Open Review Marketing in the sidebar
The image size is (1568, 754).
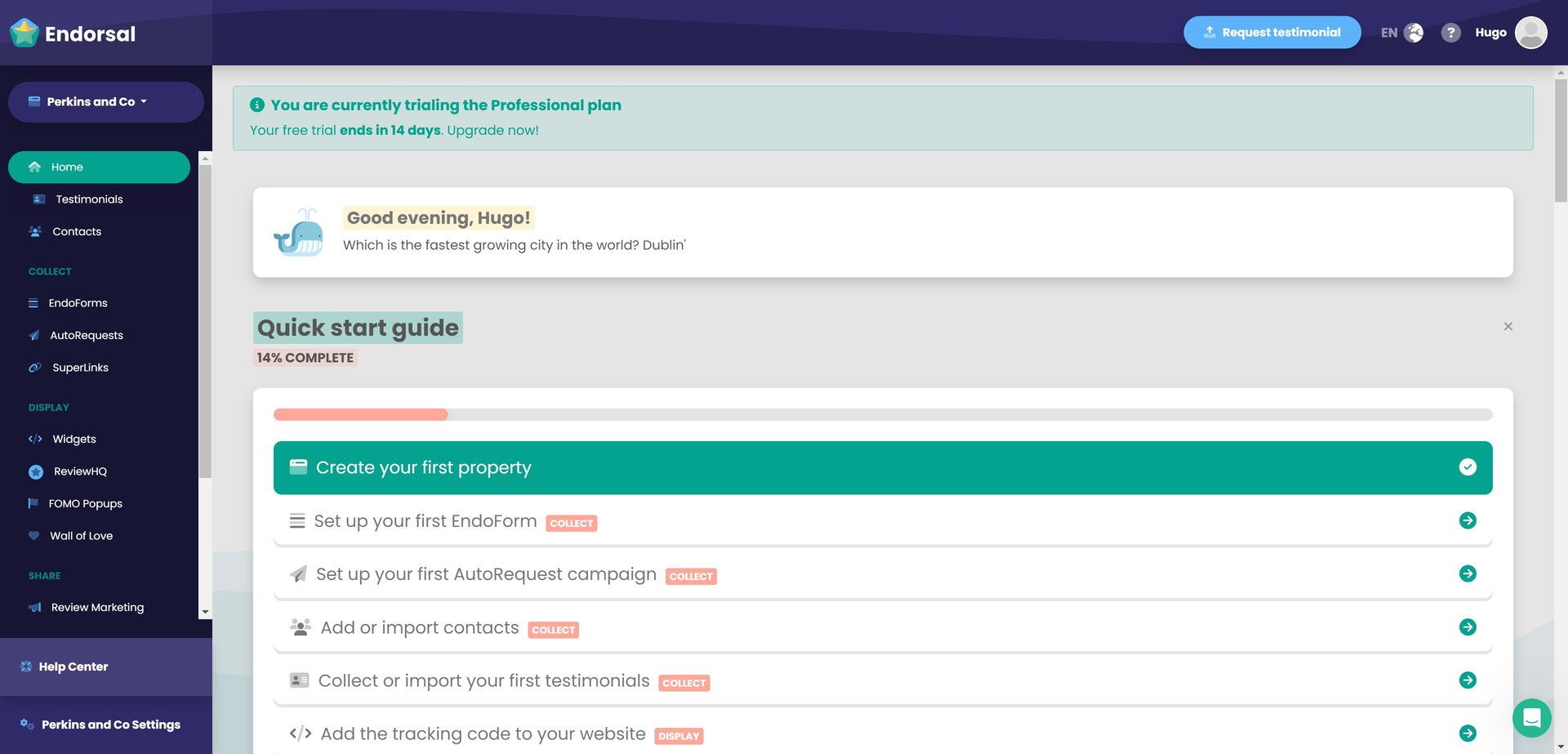coord(99,607)
